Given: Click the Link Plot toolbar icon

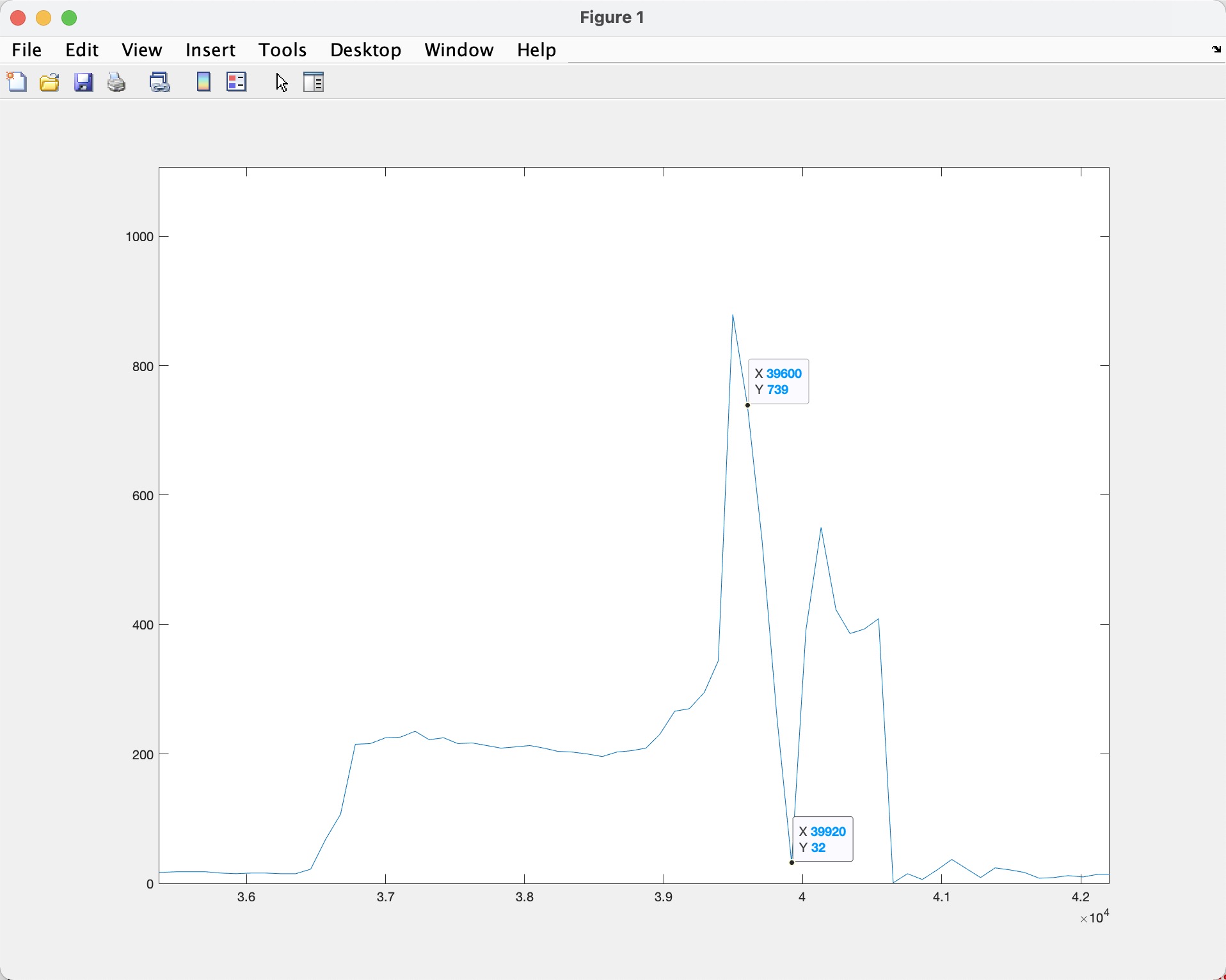Looking at the screenshot, I should [x=160, y=83].
